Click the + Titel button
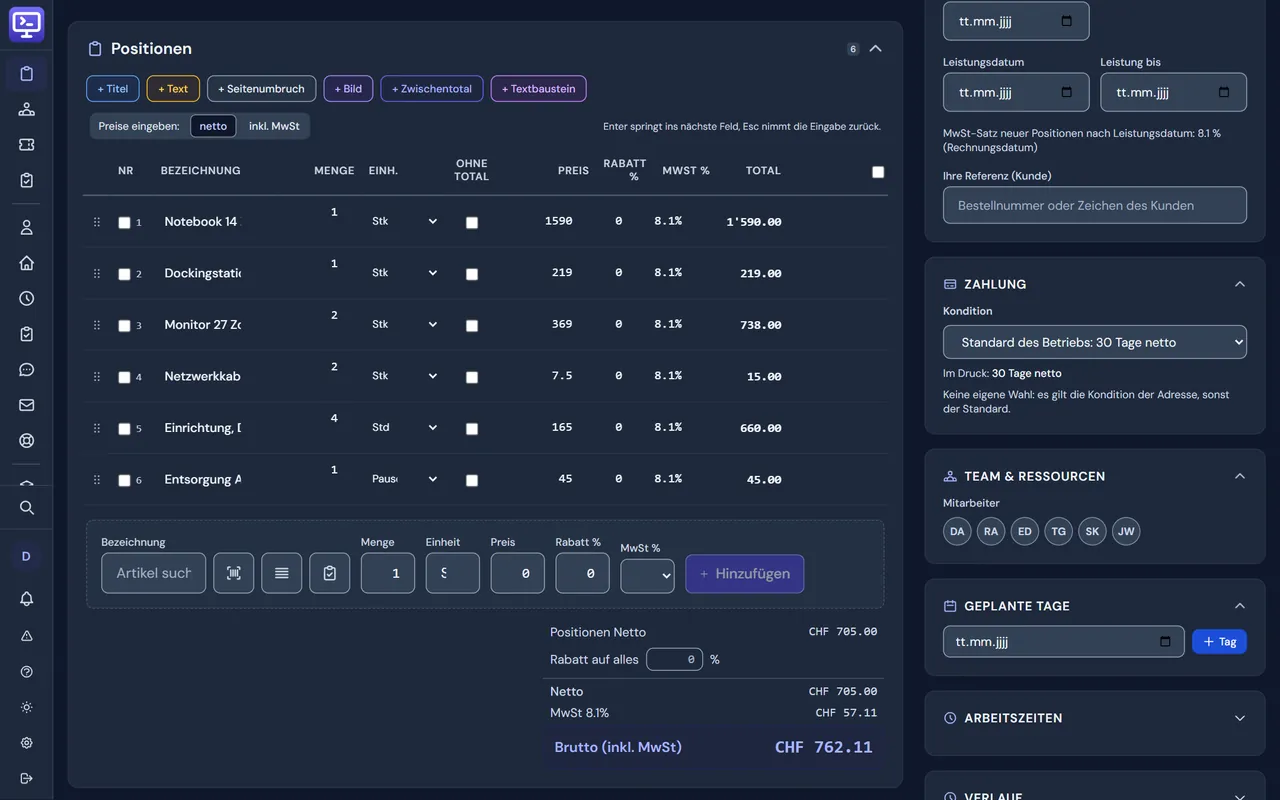Viewport: 1280px width, 800px height. pos(113,89)
